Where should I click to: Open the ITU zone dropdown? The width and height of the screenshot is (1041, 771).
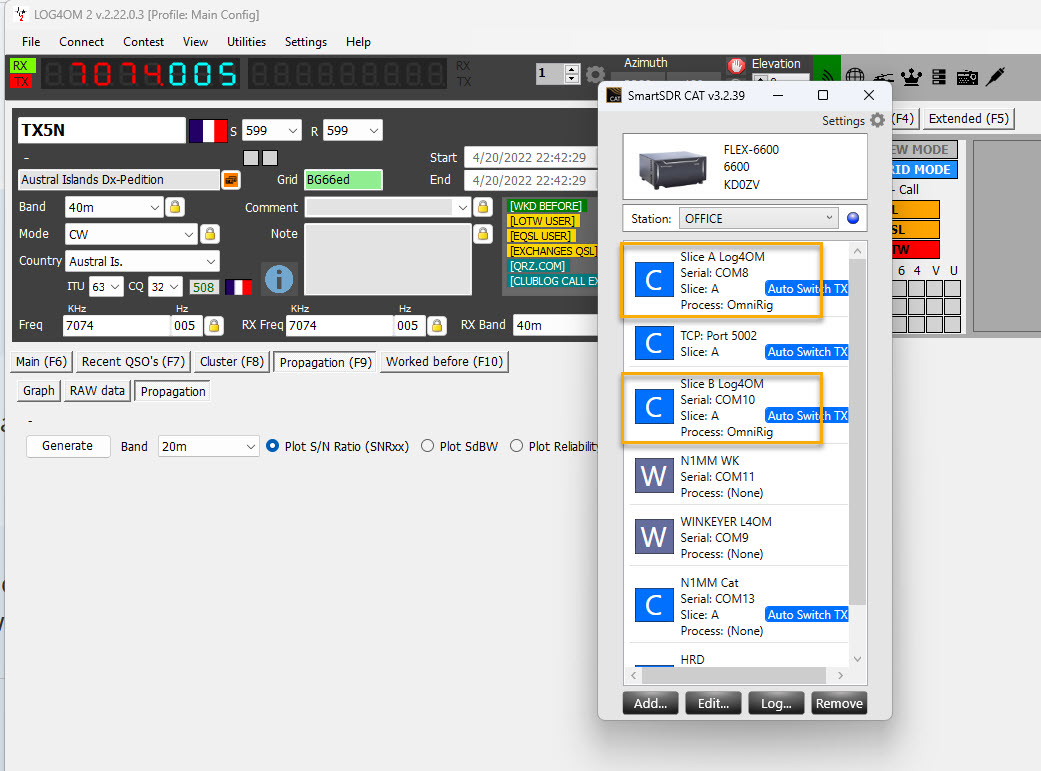[x=106, y=287]
